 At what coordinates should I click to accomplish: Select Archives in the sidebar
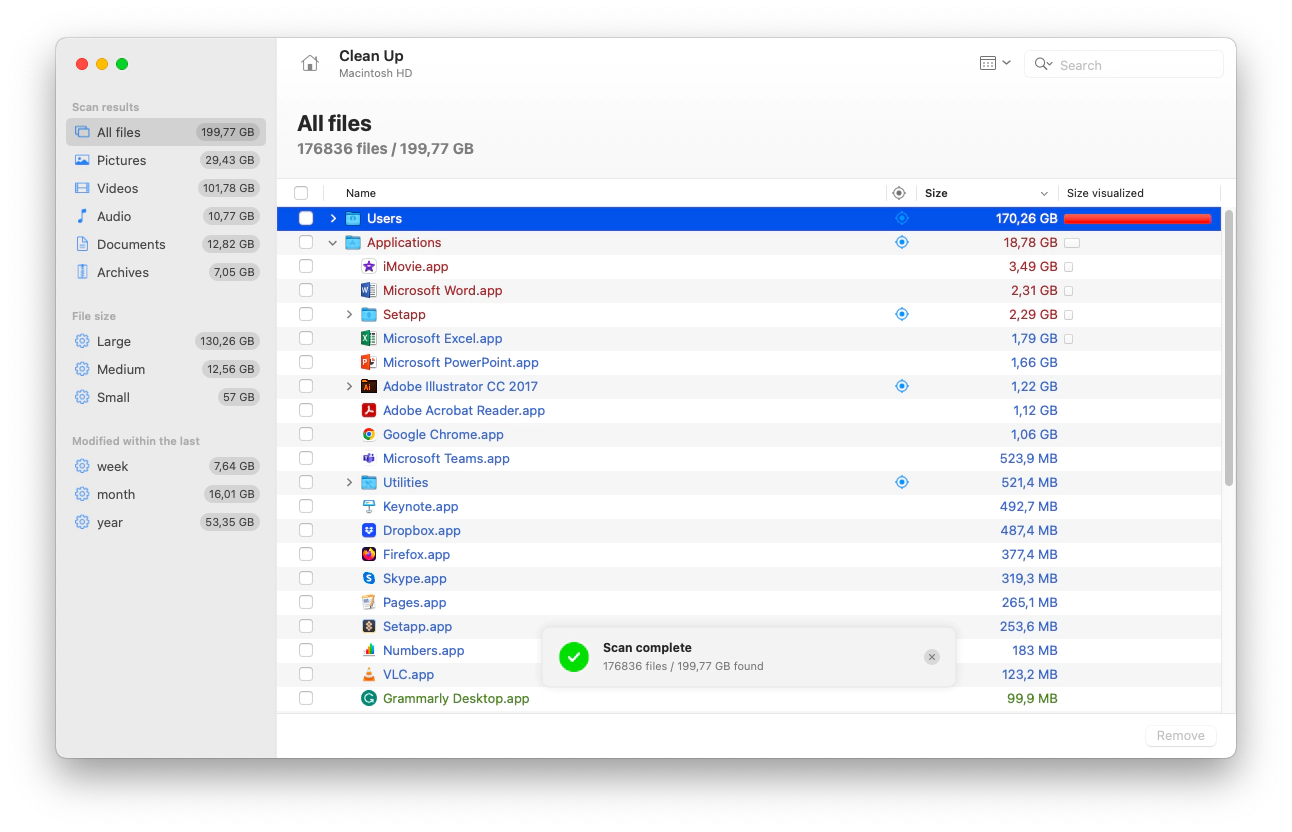[x=166, y=272]
